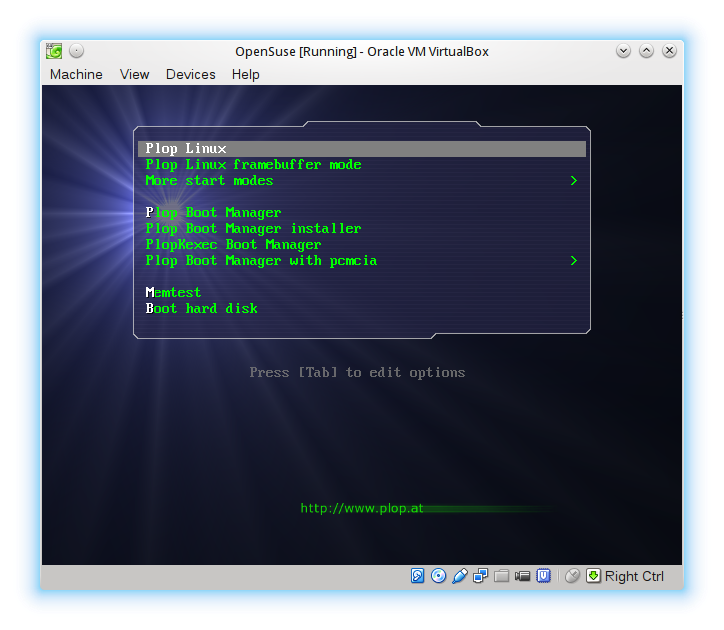Click the mouse integration status icon

(x=572, y=575)
